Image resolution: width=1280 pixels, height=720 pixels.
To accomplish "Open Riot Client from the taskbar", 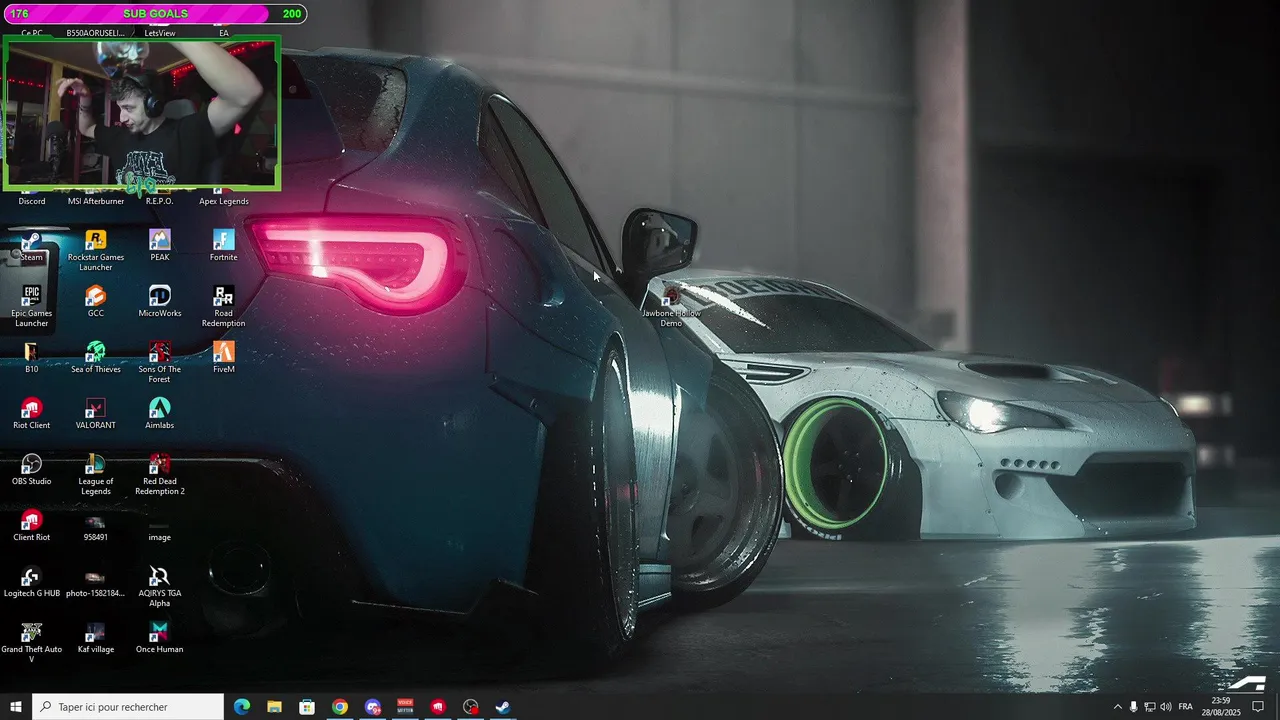I will 438,707.
